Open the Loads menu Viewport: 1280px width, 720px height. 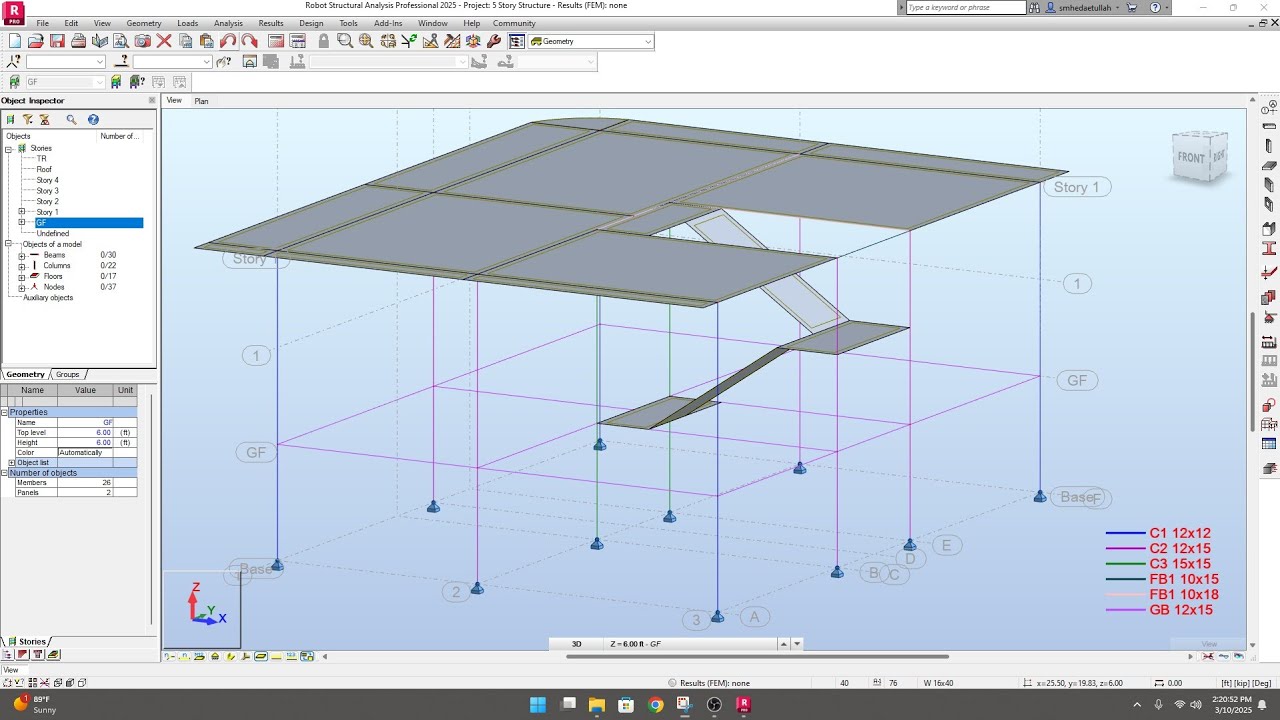click(187, 23)
